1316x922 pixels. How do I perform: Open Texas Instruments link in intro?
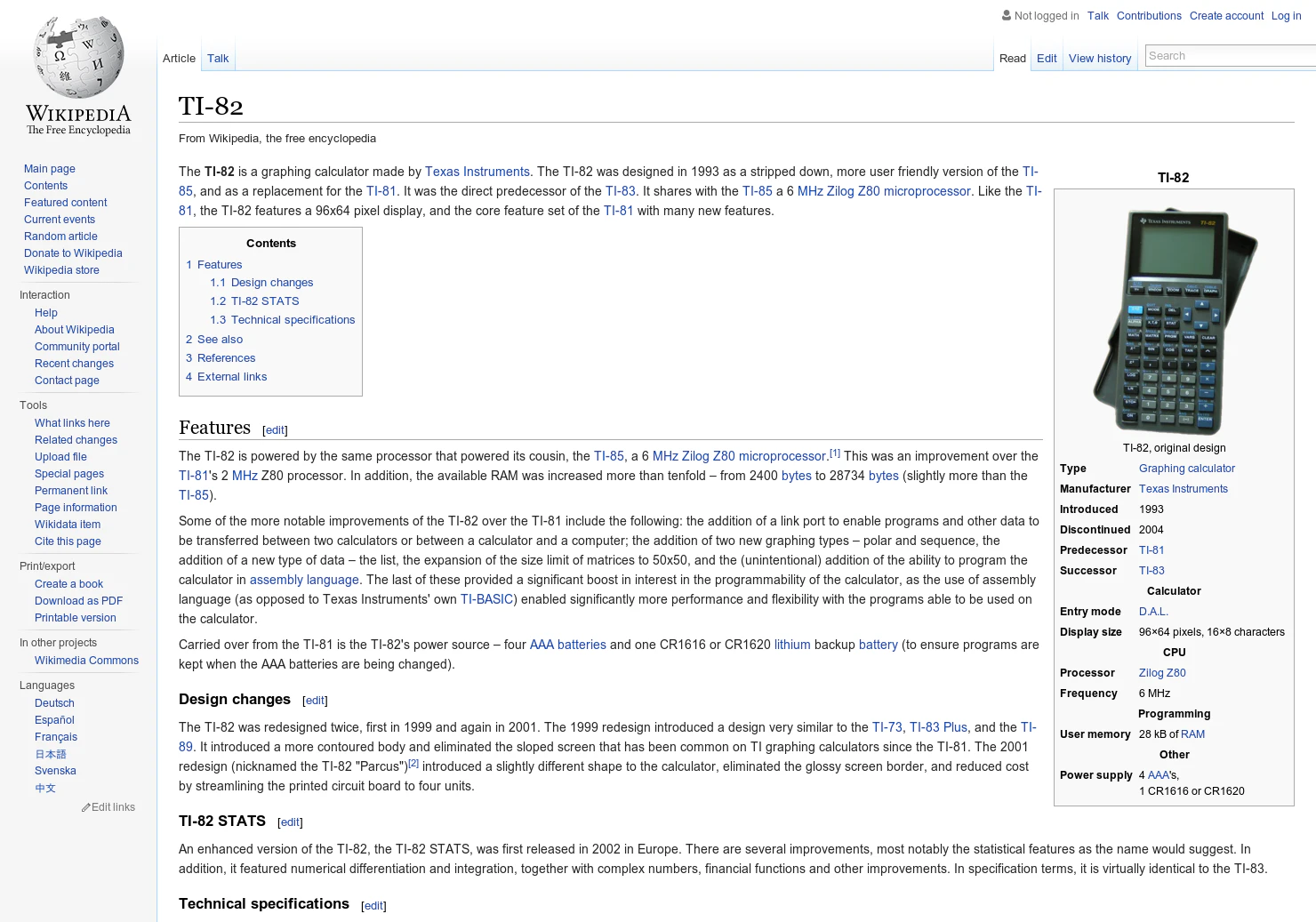(x=477, y=172)
